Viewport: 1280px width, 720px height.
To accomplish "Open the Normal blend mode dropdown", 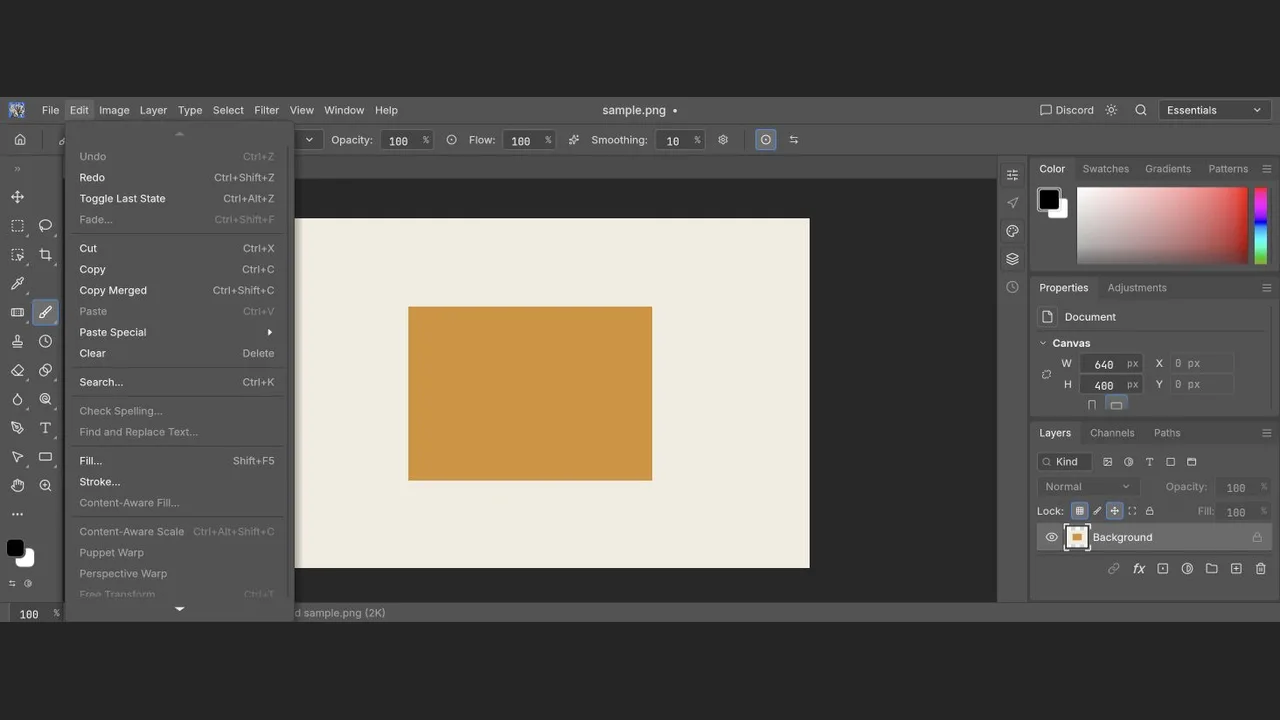I will tap(1087, 487).
